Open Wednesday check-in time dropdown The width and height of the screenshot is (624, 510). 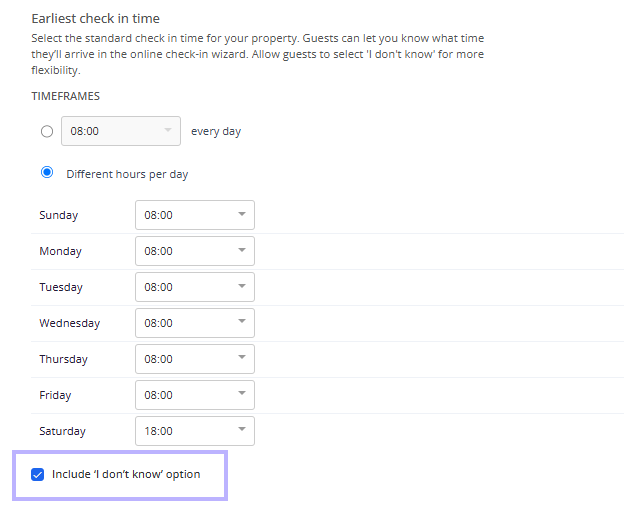pos(195,323)
